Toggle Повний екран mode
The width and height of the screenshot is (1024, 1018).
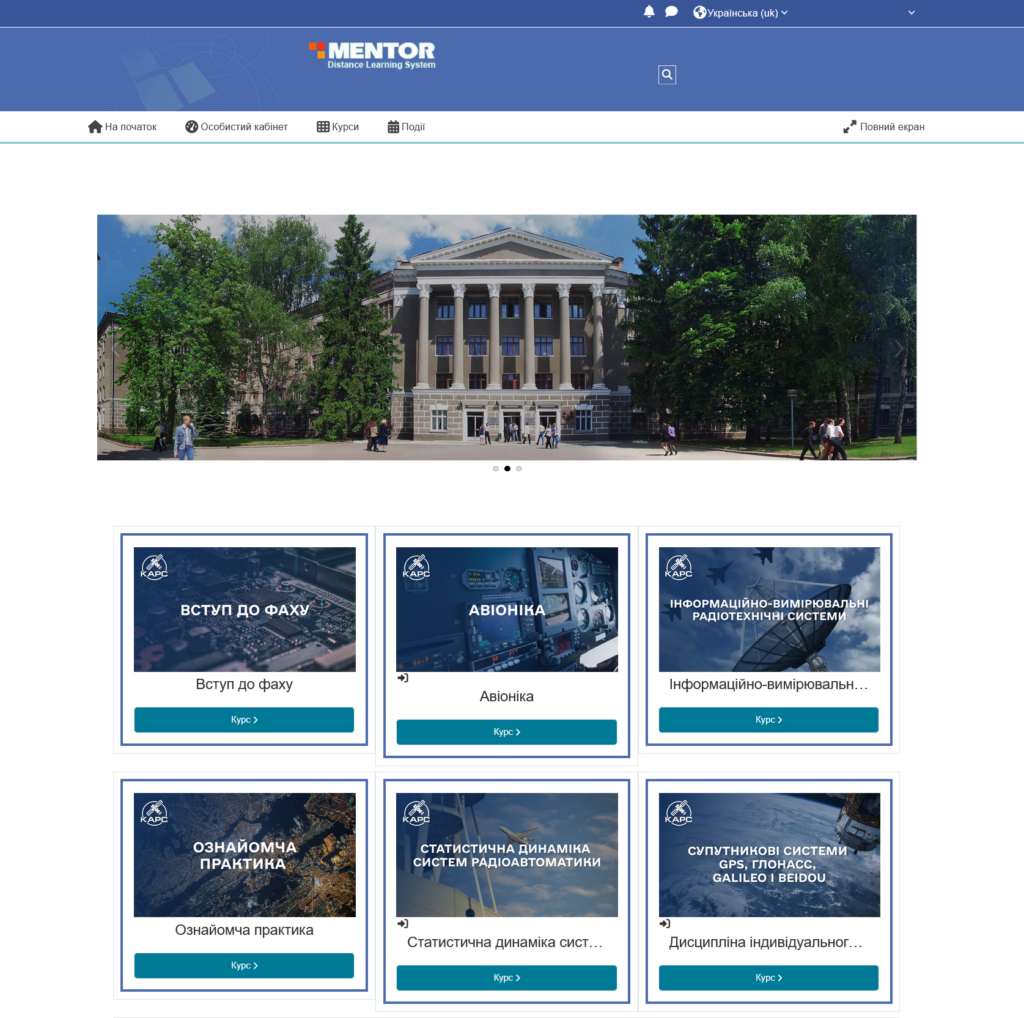892,127
